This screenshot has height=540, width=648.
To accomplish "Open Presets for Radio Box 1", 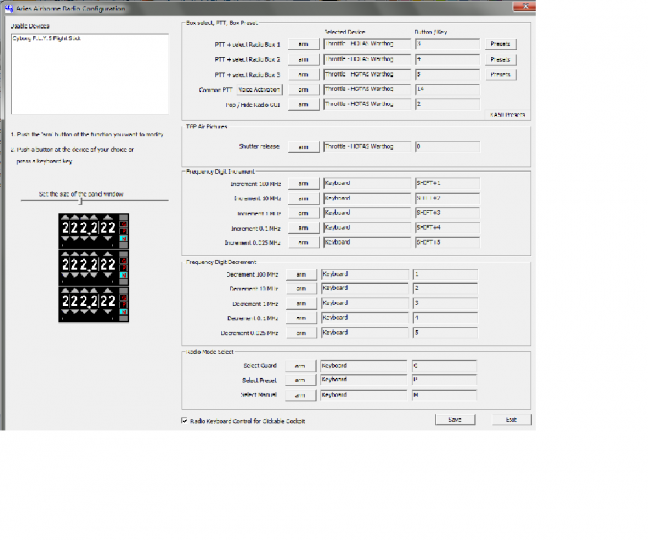I will (501, 45).
